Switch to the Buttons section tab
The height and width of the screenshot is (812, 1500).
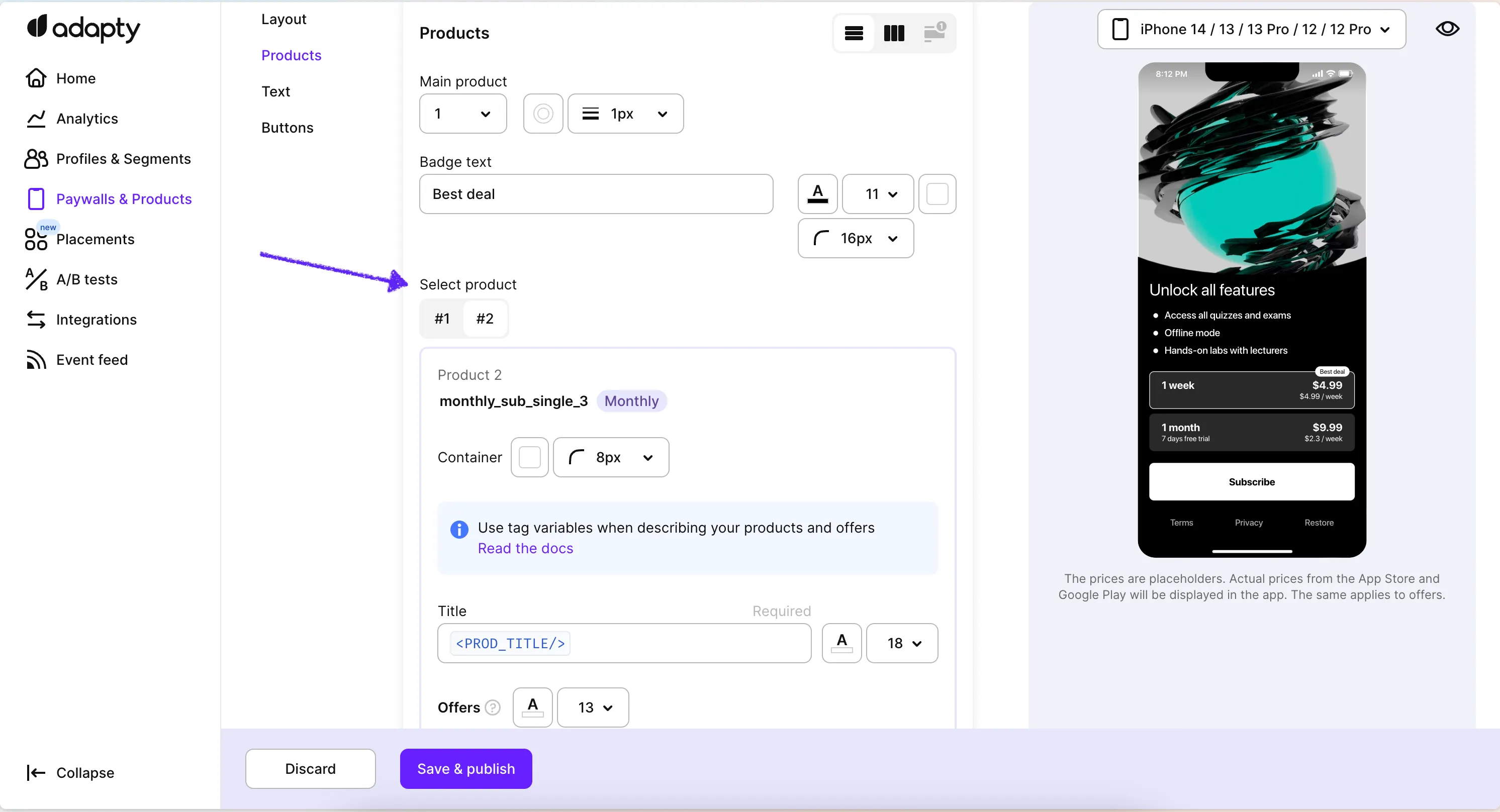point(287,128)
